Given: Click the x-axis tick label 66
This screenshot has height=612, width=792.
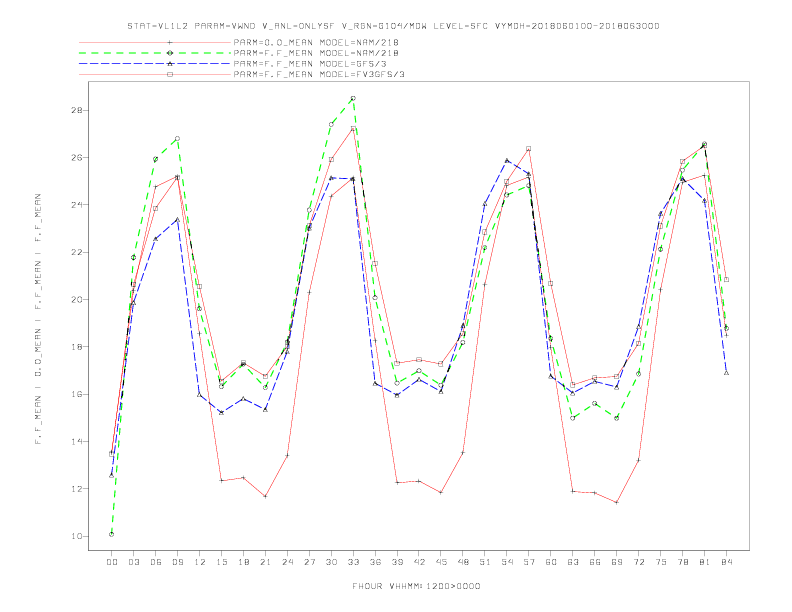Looking at the screenshot, I should (x=595, y=562).
